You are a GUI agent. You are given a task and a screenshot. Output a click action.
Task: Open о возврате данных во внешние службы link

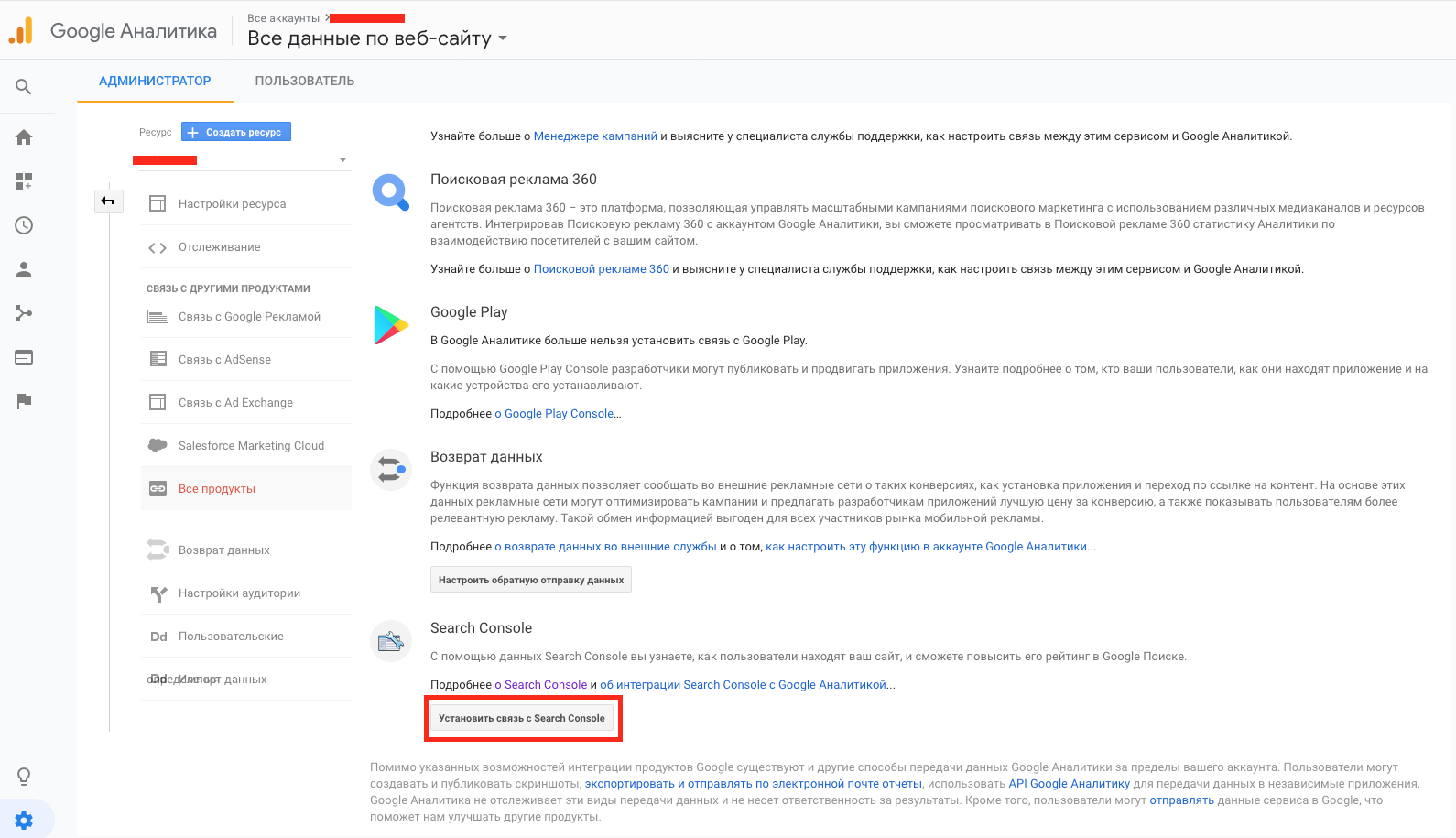(x=605, y=547)
